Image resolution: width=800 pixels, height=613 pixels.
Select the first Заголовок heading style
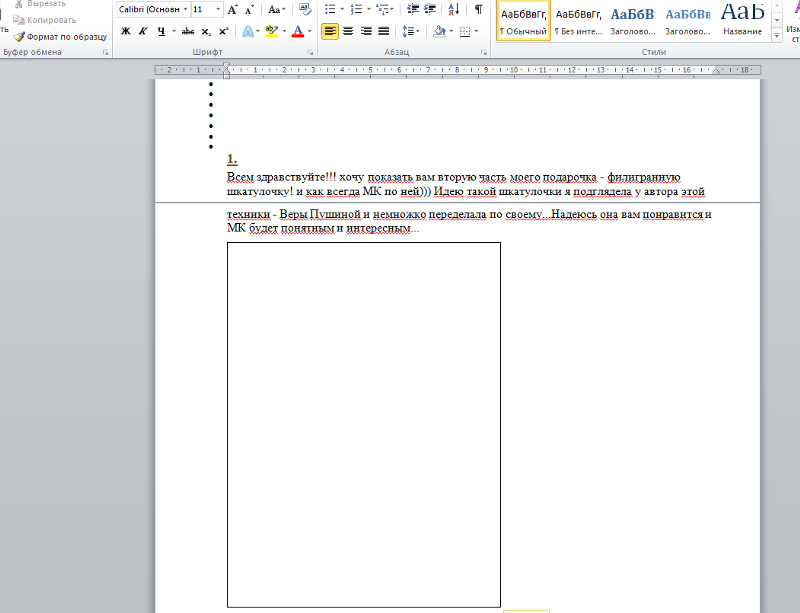[633, 21]
